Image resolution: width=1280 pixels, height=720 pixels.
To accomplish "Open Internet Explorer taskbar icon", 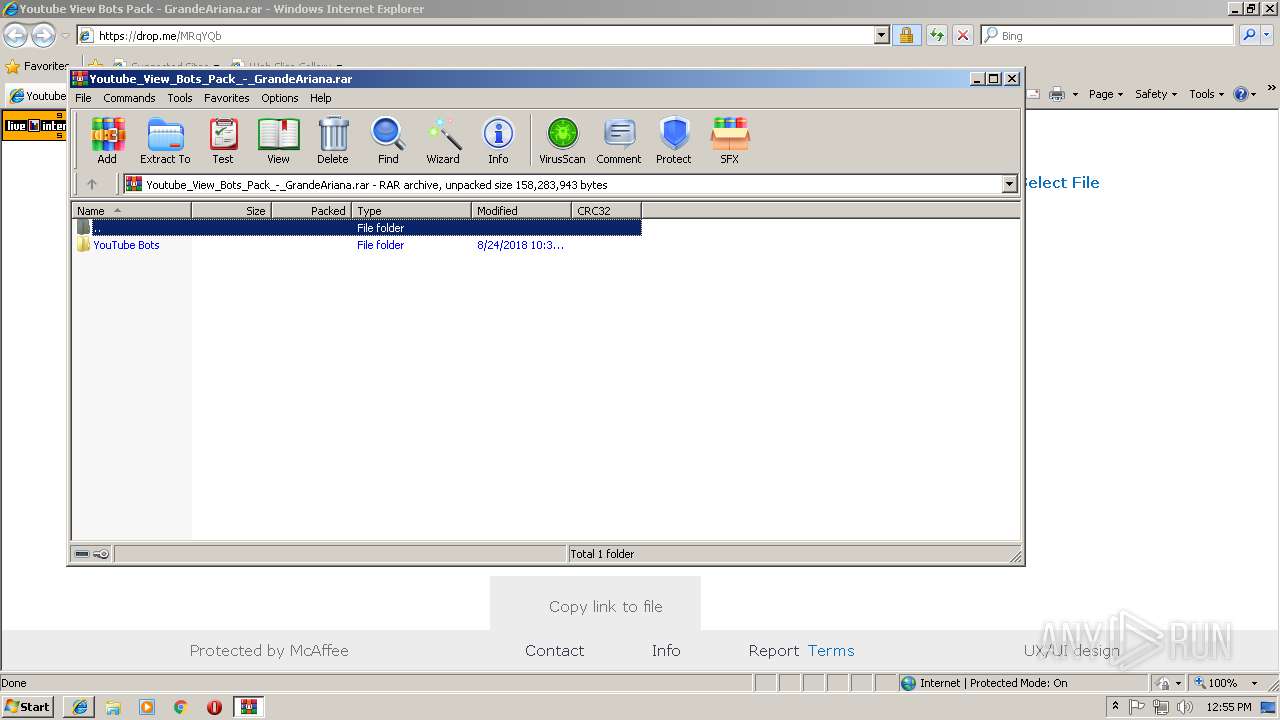I will pyautogui.click(x=79, y=707).
